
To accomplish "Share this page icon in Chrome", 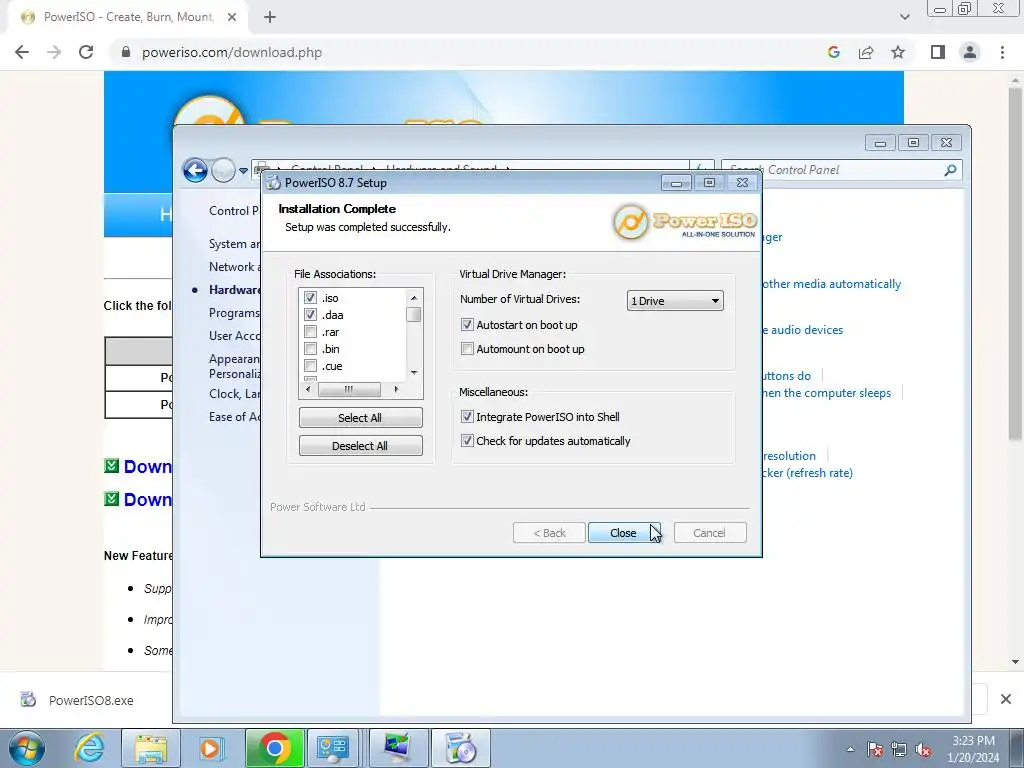I will [x=866, y=52].
